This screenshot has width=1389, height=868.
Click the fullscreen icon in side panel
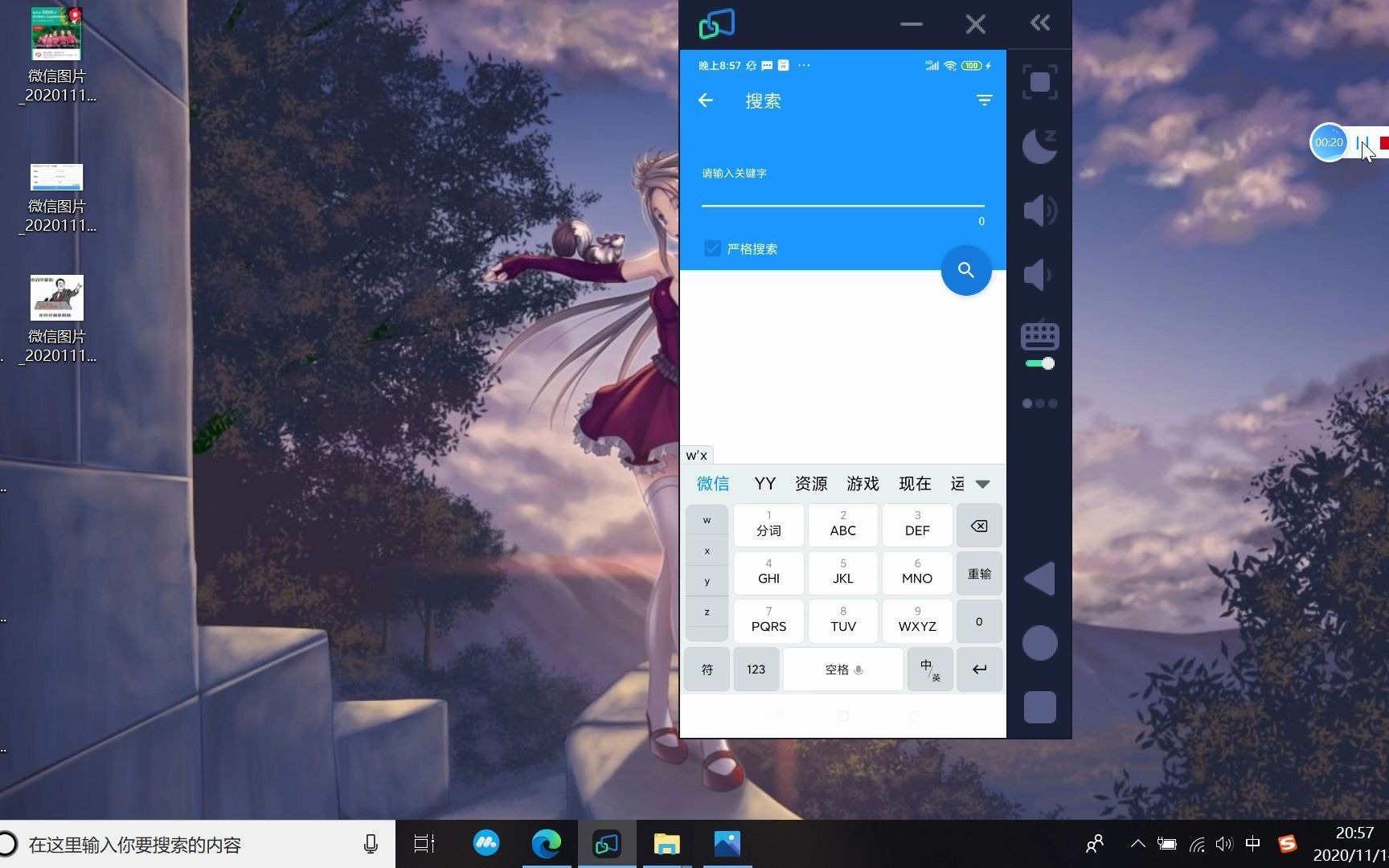click(x=1039, y=82)
